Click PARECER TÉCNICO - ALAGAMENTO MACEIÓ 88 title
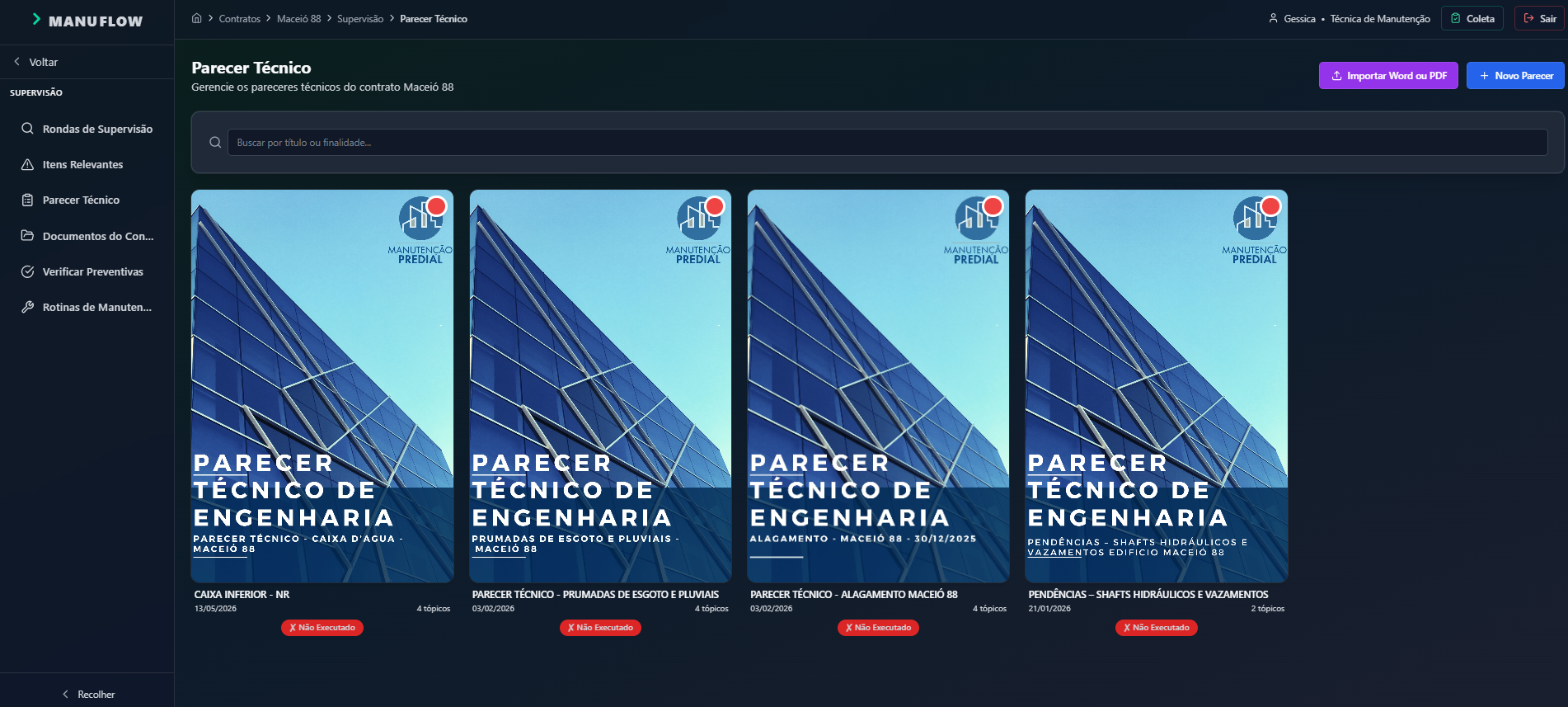Viewport: 1568px width, 707px height. [854, 594]
